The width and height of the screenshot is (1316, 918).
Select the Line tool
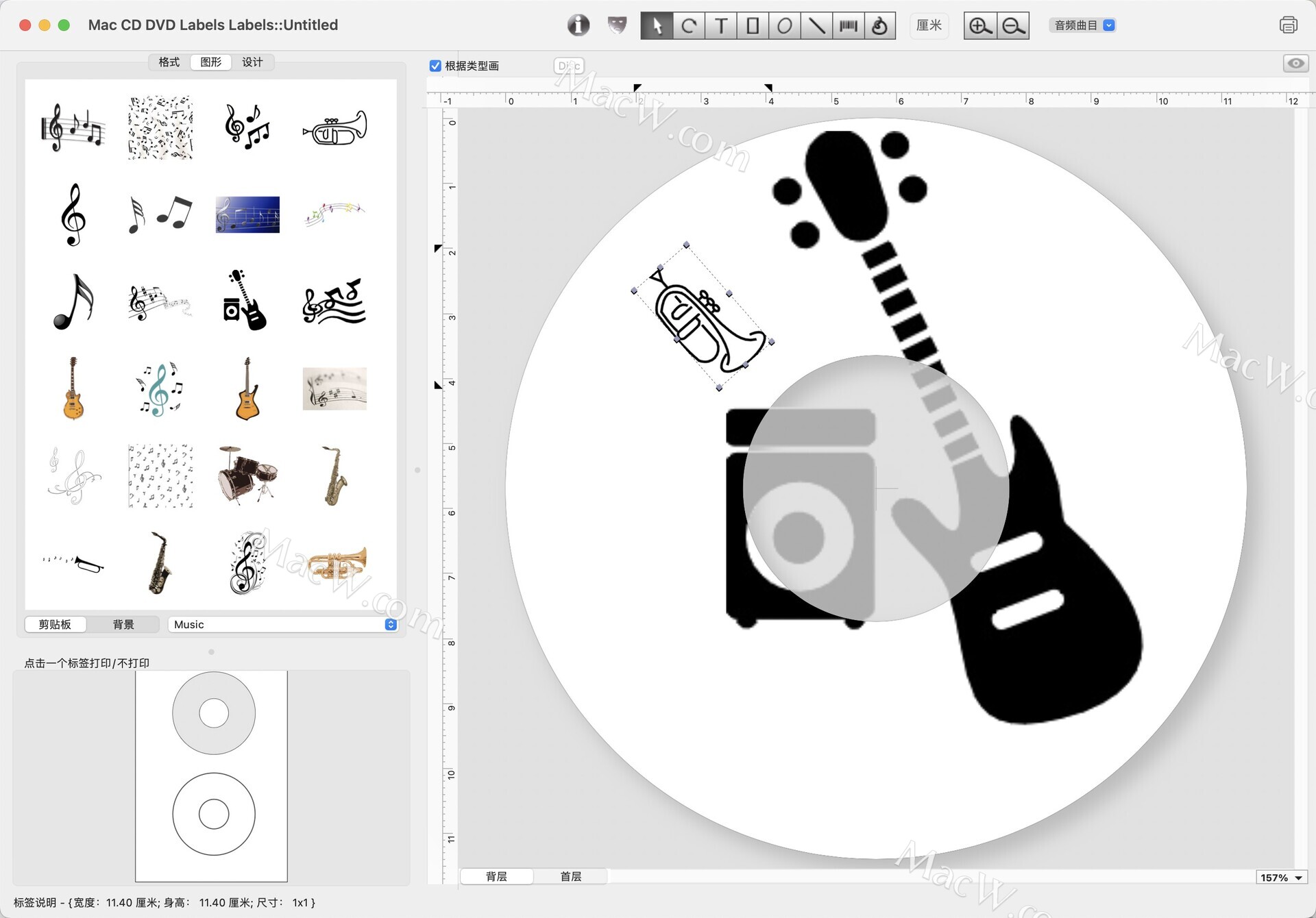coord(816,26)
